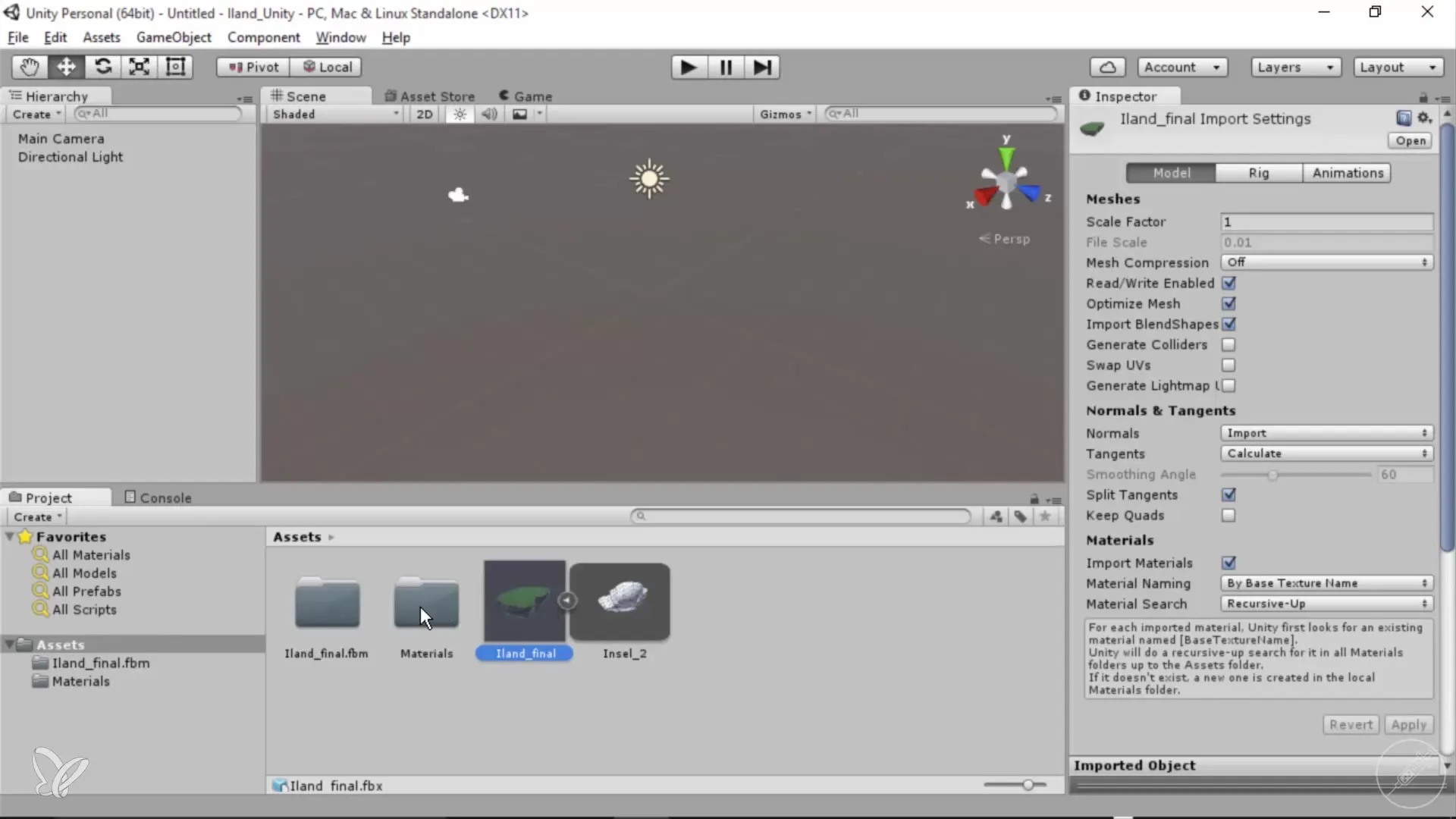Enable Keep Quads checkbox
1456x819 pixels.
[1228, 515]
